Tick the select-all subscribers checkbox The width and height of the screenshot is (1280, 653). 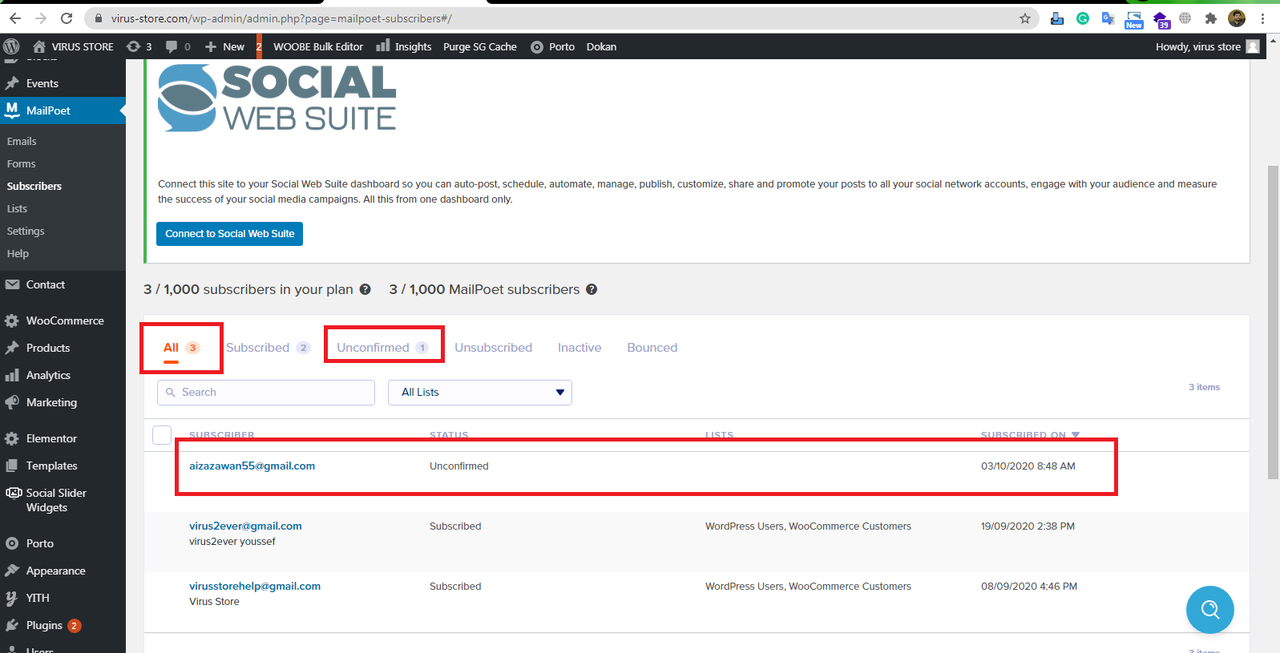[162, 435]
